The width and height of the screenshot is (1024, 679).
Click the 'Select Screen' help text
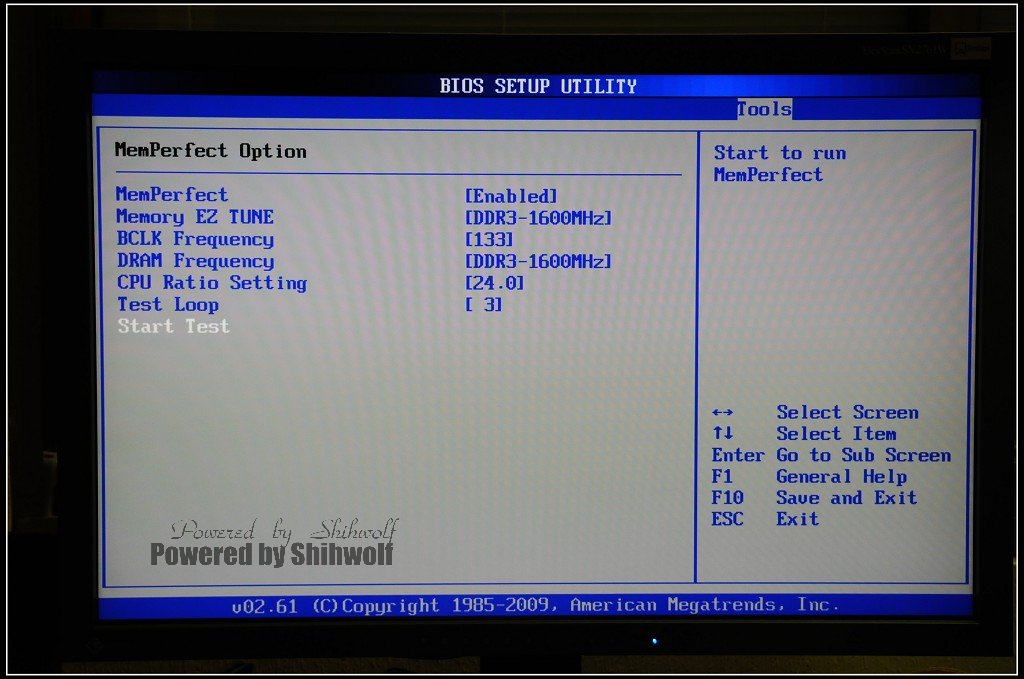pyautogui.click(x=847, y=412)
